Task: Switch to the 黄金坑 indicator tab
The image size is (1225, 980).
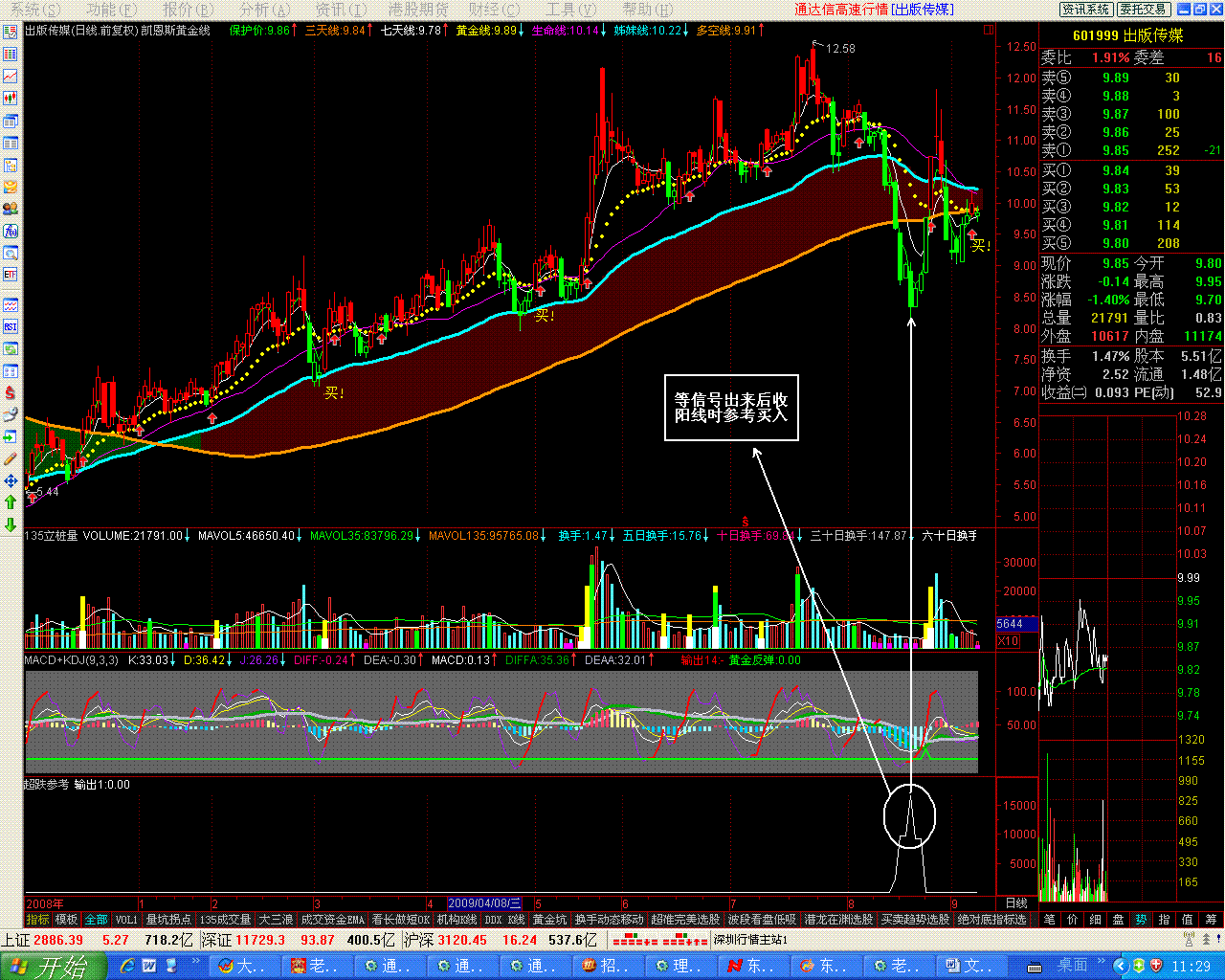Action: tap(550, 920)
